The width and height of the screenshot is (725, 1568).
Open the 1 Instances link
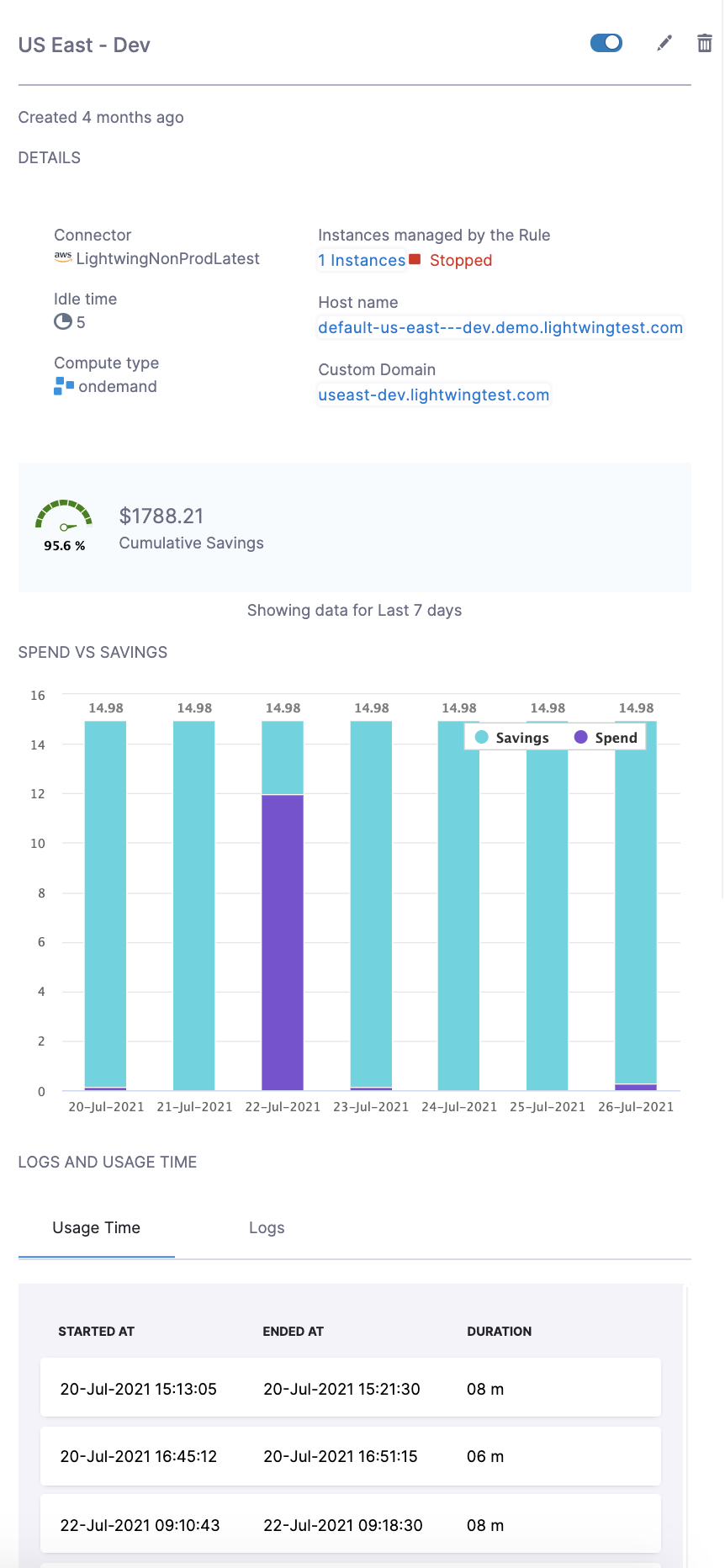[362, 261]
